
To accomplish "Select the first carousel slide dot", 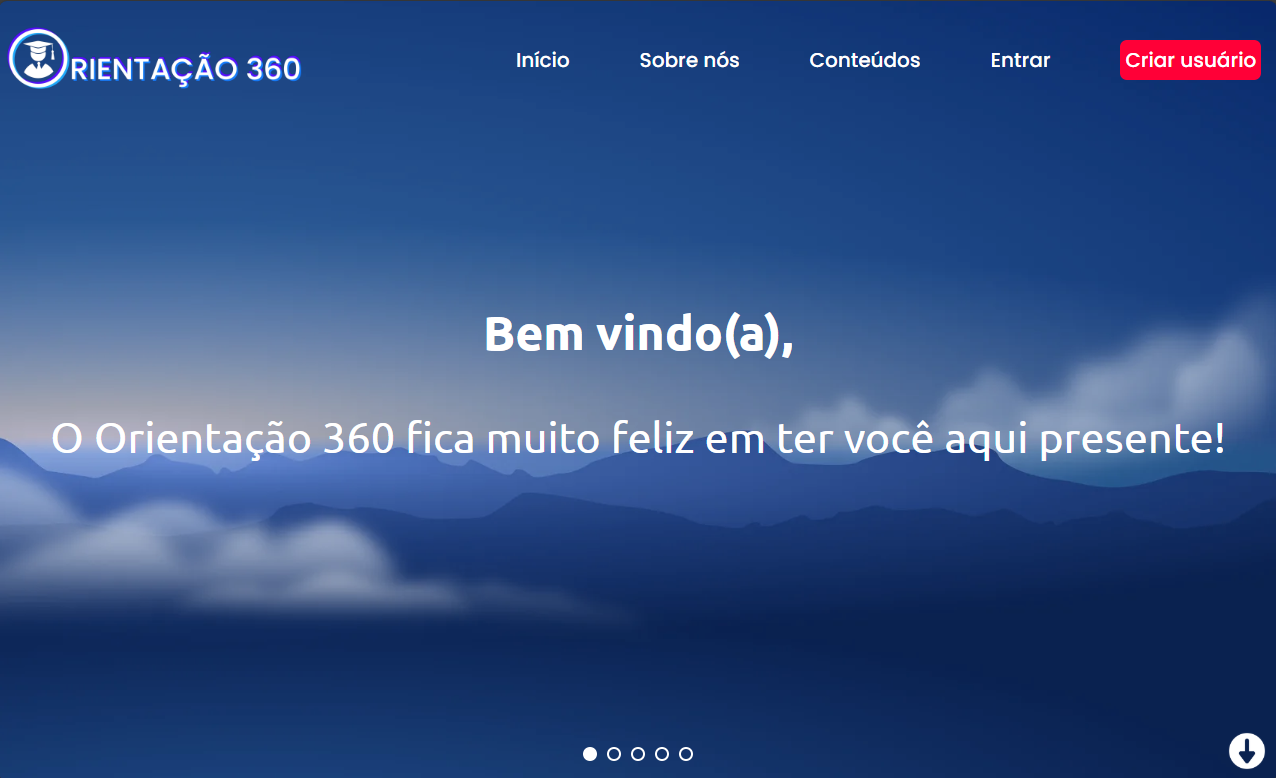I will pyautogui.click(x=590, y=754).
